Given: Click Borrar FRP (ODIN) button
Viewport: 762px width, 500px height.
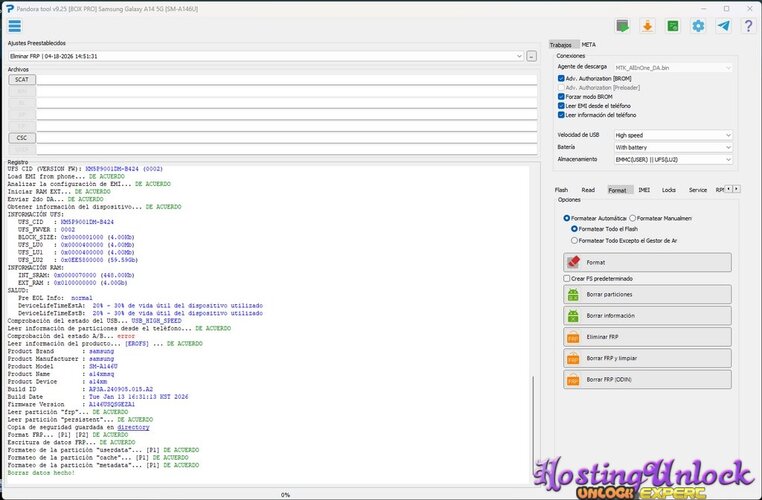Looking at the screenshot, I should point(647,380).
